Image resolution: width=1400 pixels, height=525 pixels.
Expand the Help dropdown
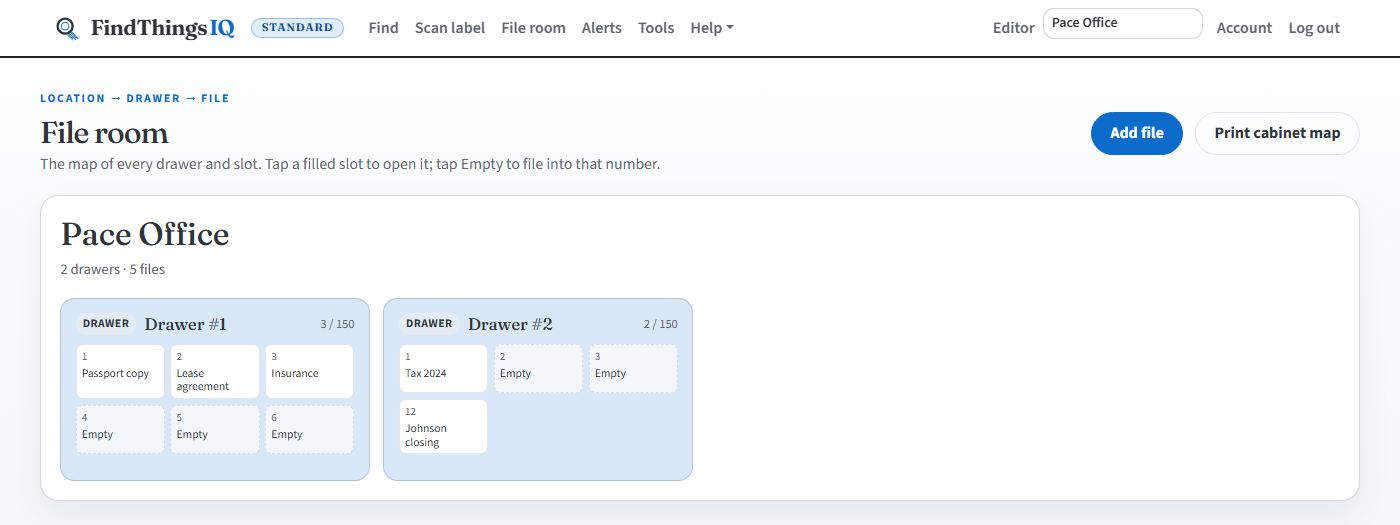pyautogui.click(x=712, y=28)
